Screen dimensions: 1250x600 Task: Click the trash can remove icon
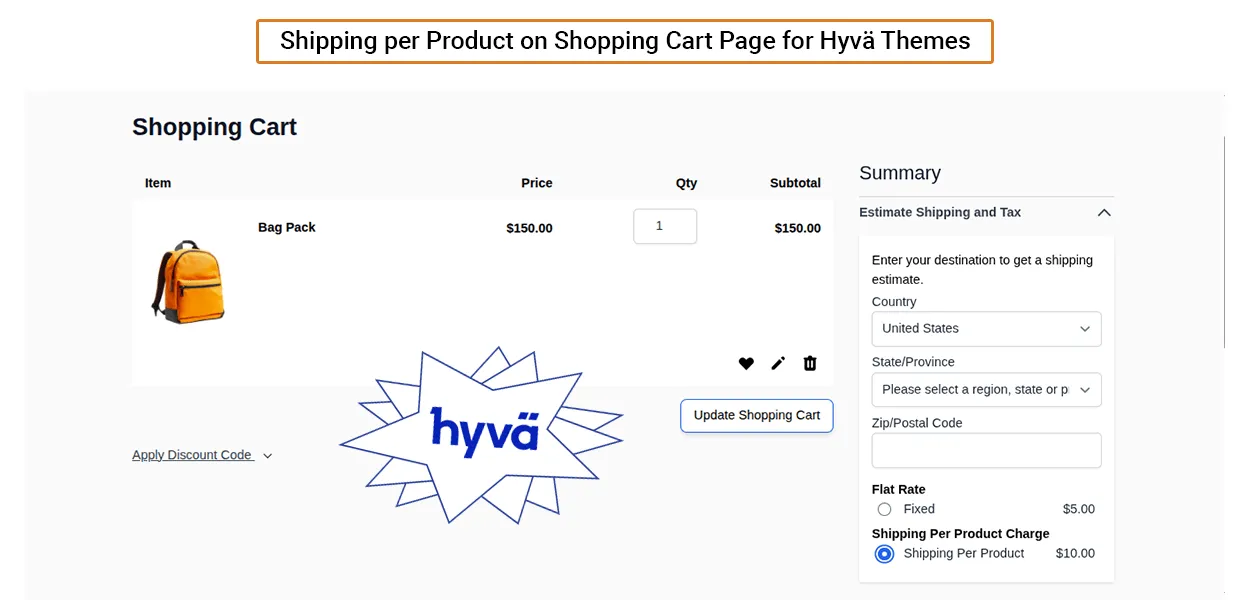pos(810,363)
